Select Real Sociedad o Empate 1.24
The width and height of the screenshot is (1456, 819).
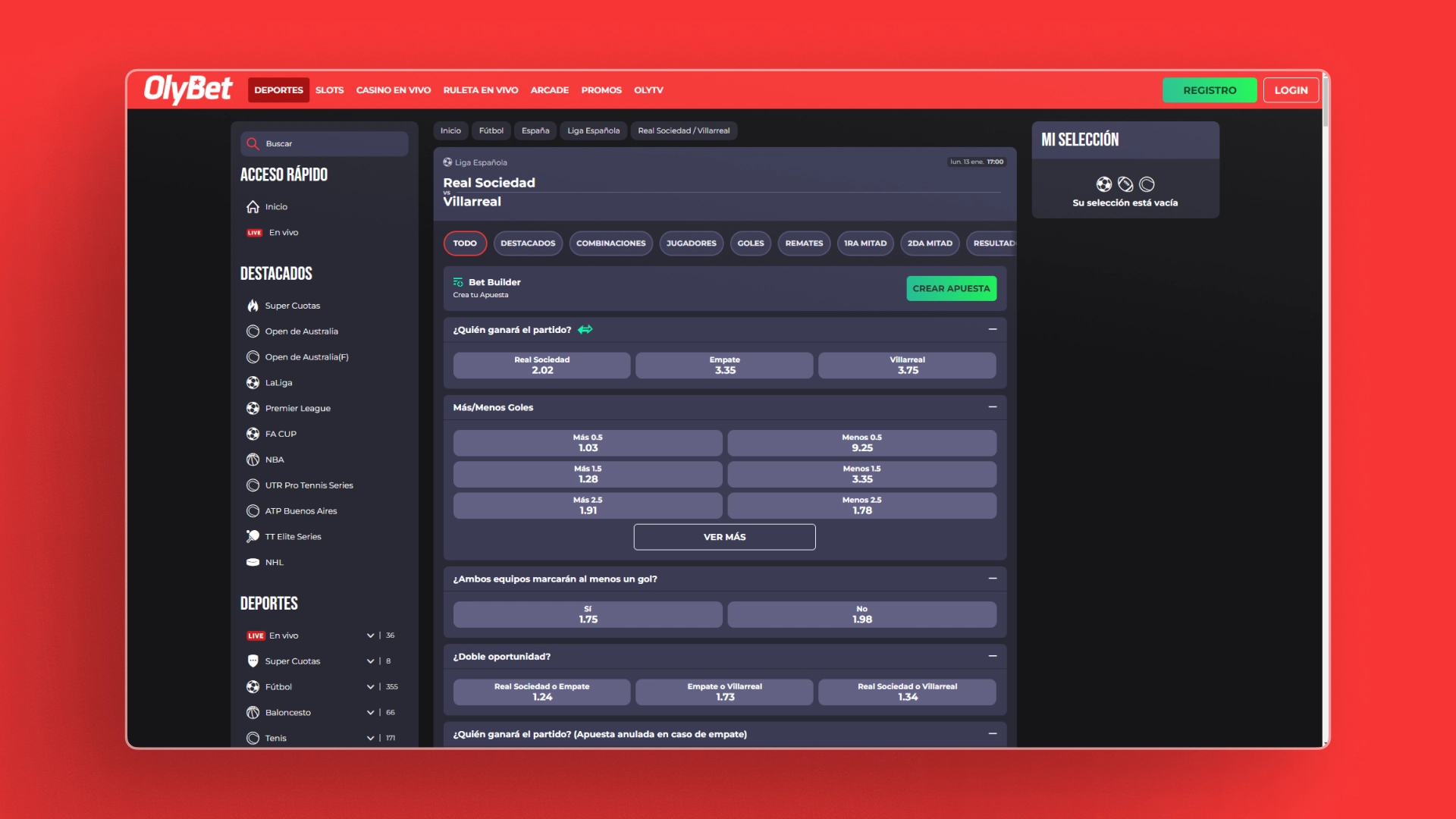pyautogui.click(x=541, y=692)
